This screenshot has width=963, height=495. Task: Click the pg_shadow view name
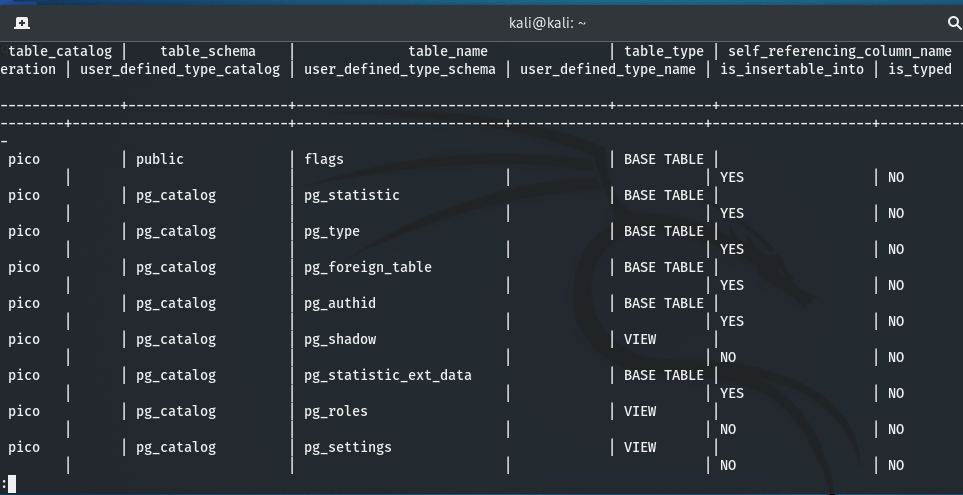[340, 339]
